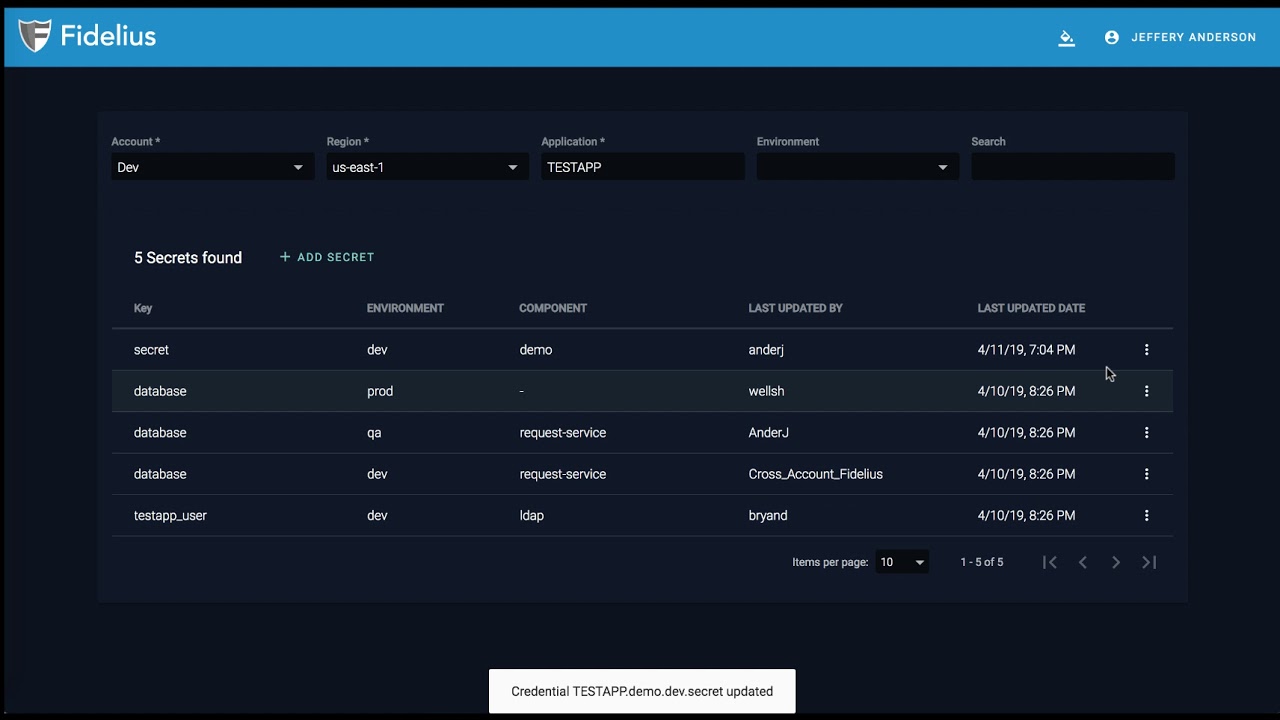Go to the first page of secrets

[1050, 562]
